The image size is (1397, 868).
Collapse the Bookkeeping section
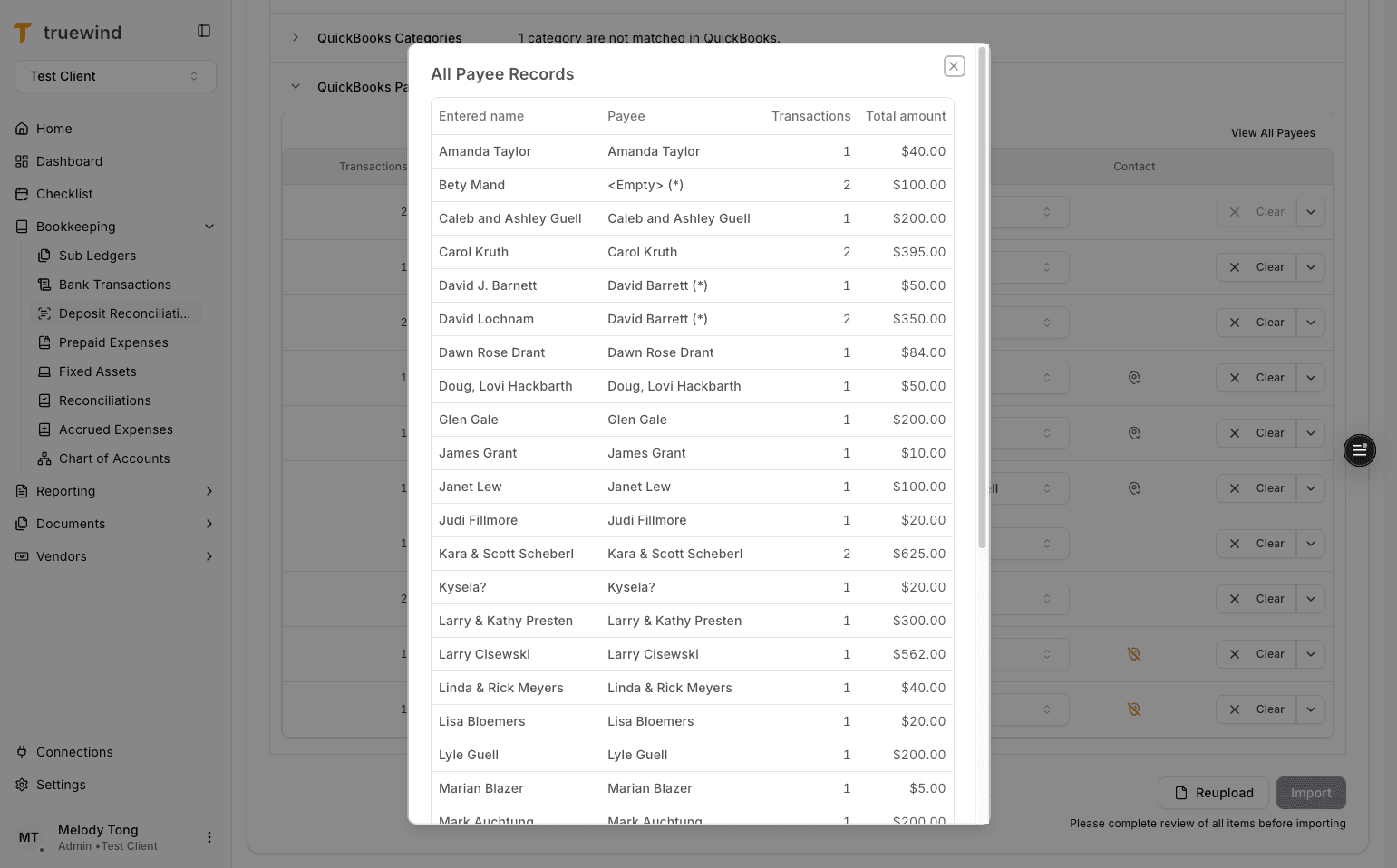pos(209,227)
